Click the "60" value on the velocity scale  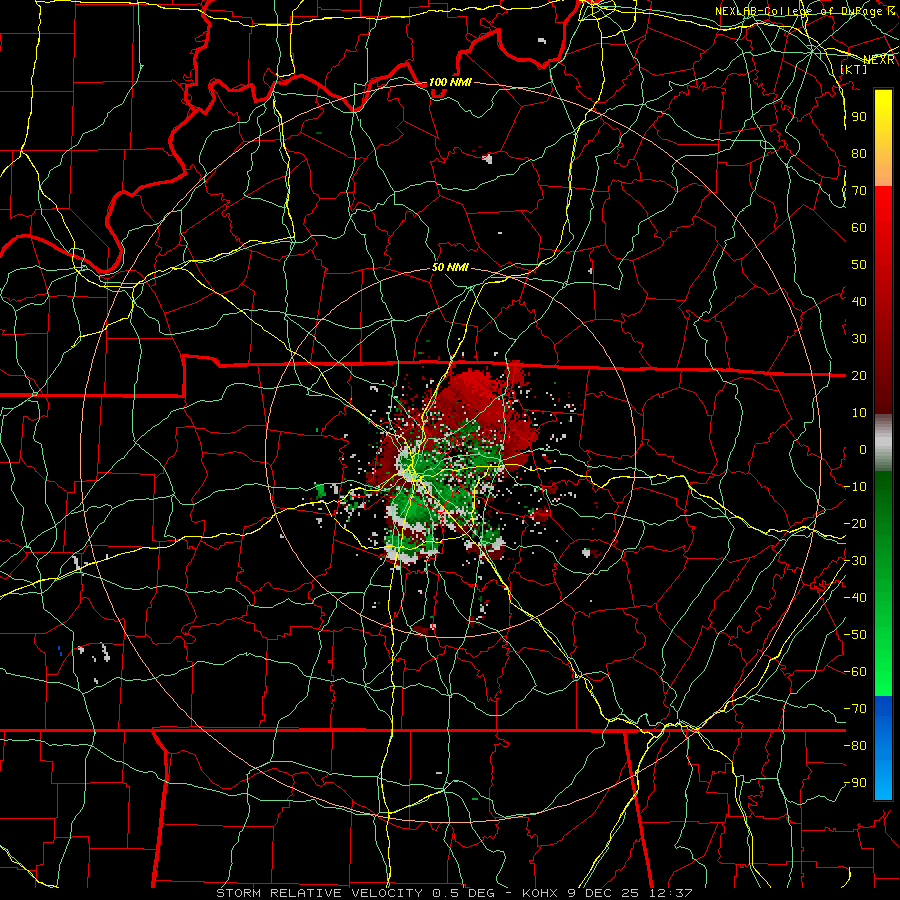coord(859,227)
